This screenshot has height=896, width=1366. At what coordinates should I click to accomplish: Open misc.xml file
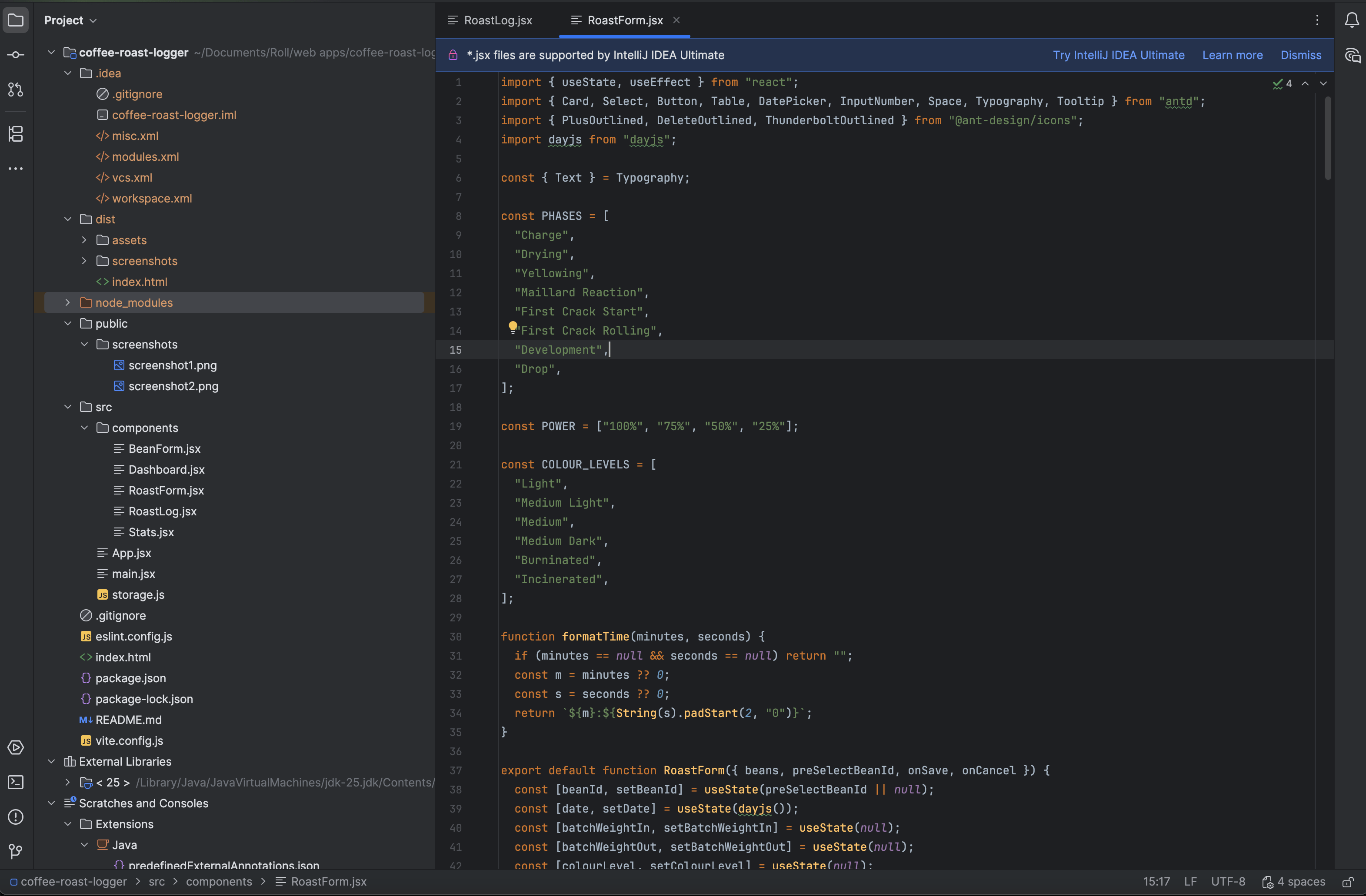coord(135,136)
